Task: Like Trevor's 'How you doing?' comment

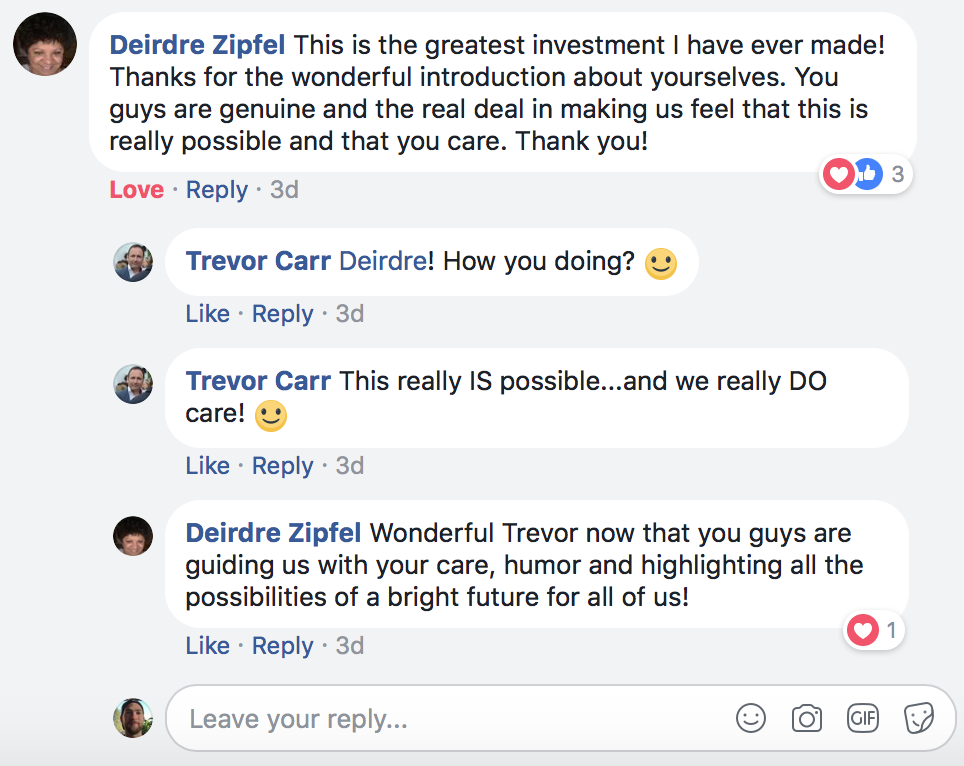Action: [207, 314]
